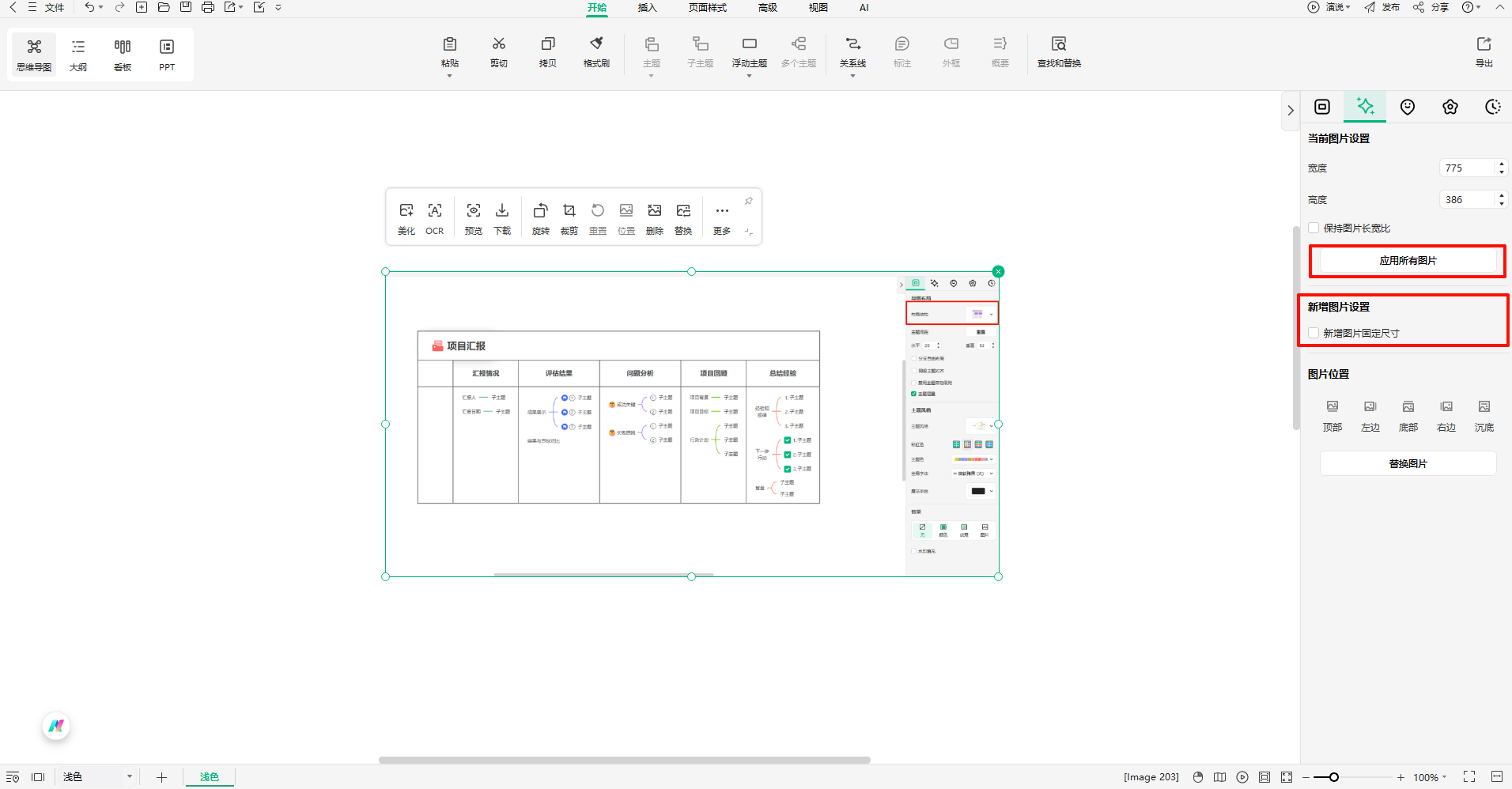Open the AI ribbon tab
The image size is (1512, 789).
pyautogui.click(x=864, y=8)
